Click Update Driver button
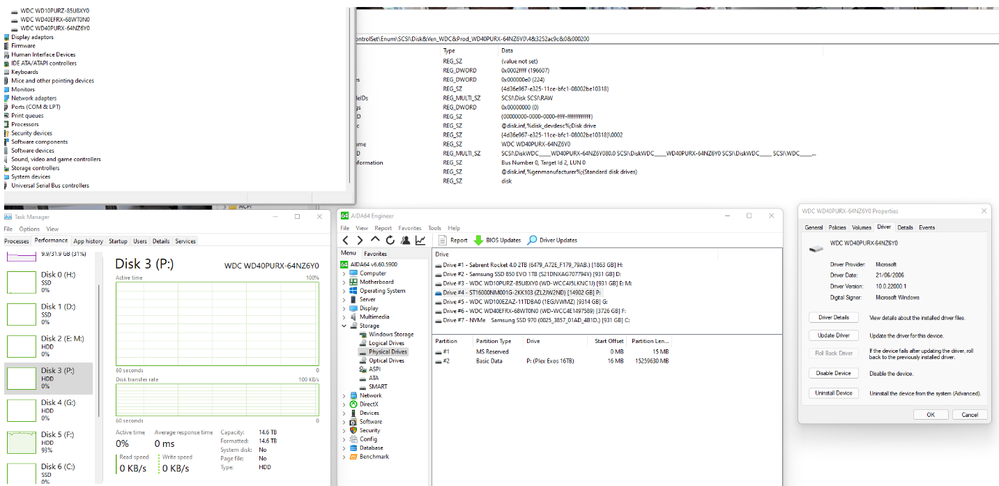 tap(833, 335)
